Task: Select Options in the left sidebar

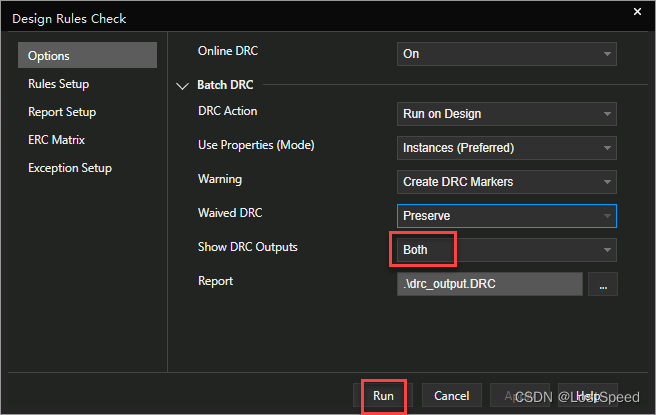Action: (87, 56)
